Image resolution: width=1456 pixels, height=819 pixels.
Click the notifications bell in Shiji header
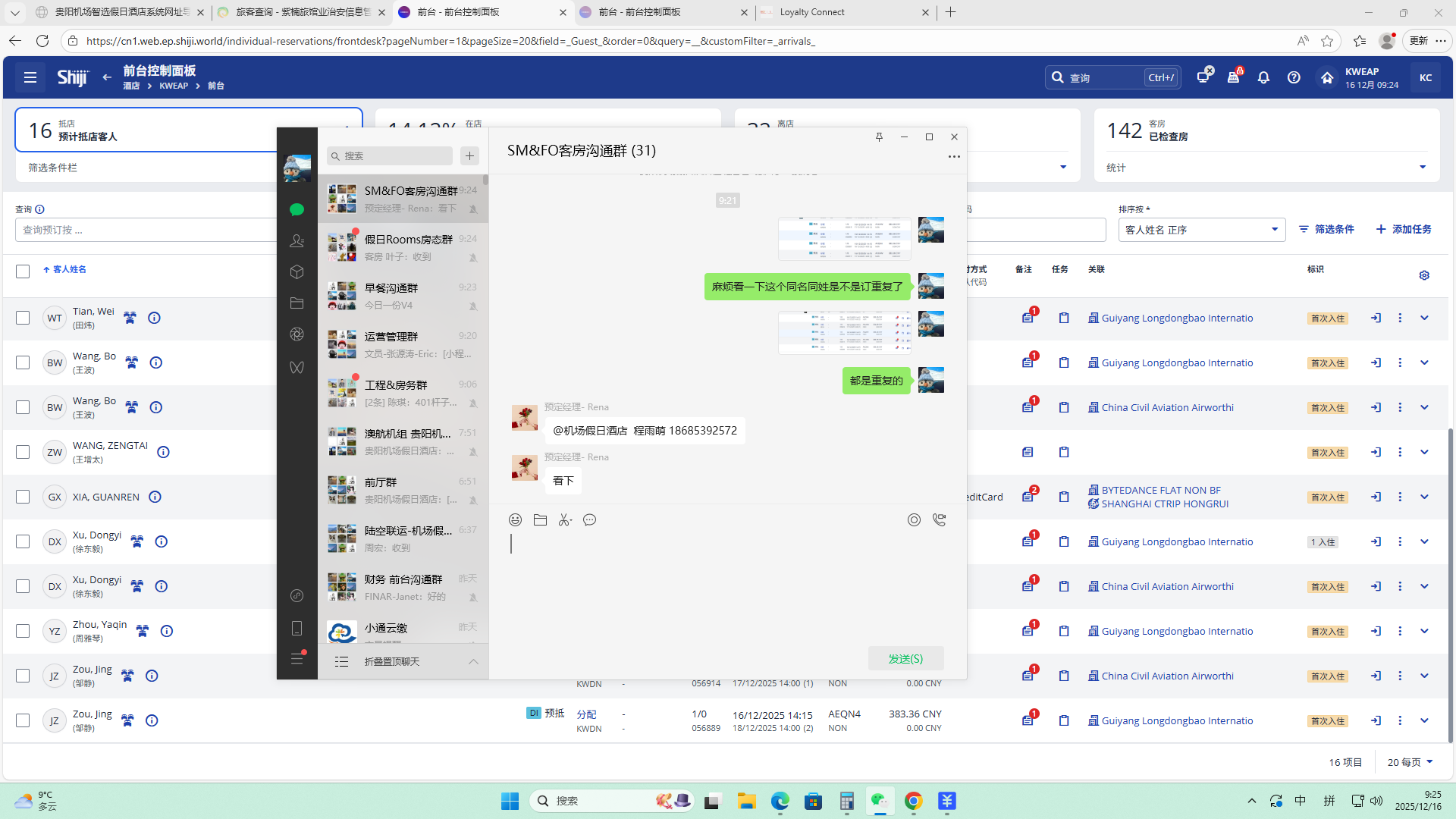1263,77
